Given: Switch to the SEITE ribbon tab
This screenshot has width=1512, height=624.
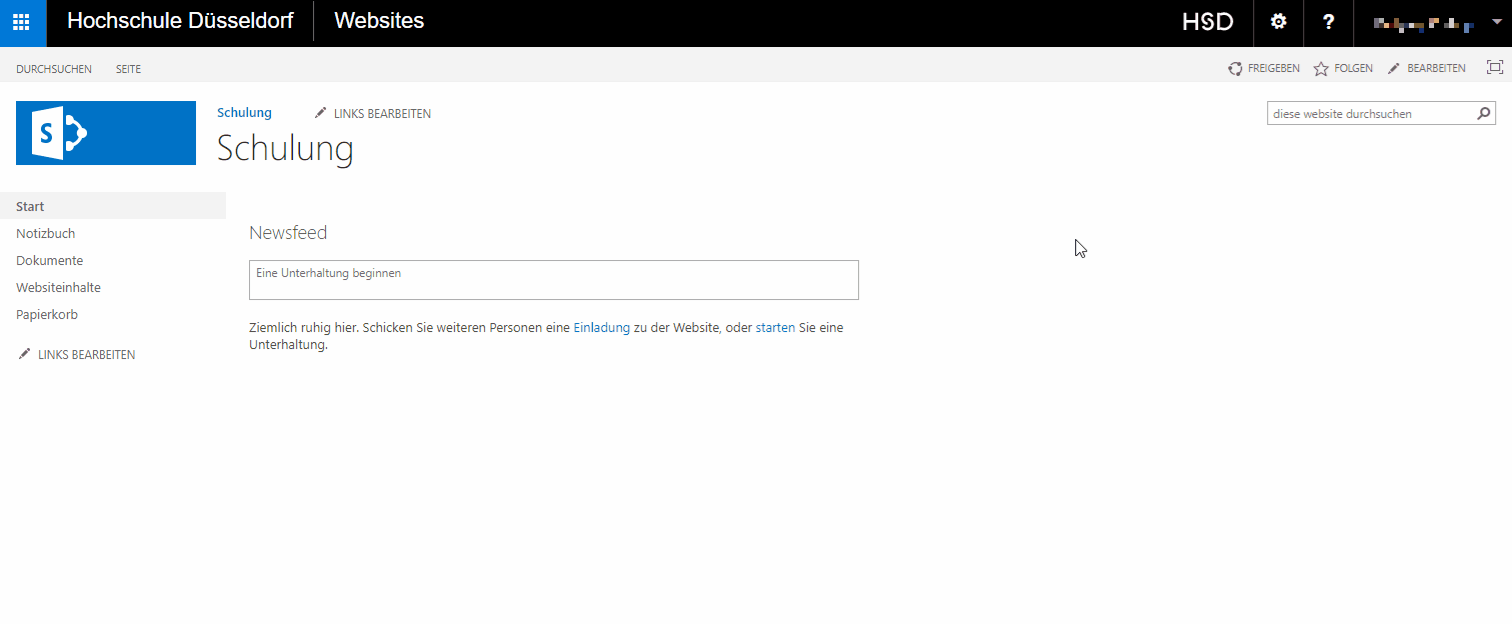Looking at the screenshot, I should pyautogui.click(x=128, y=69).
